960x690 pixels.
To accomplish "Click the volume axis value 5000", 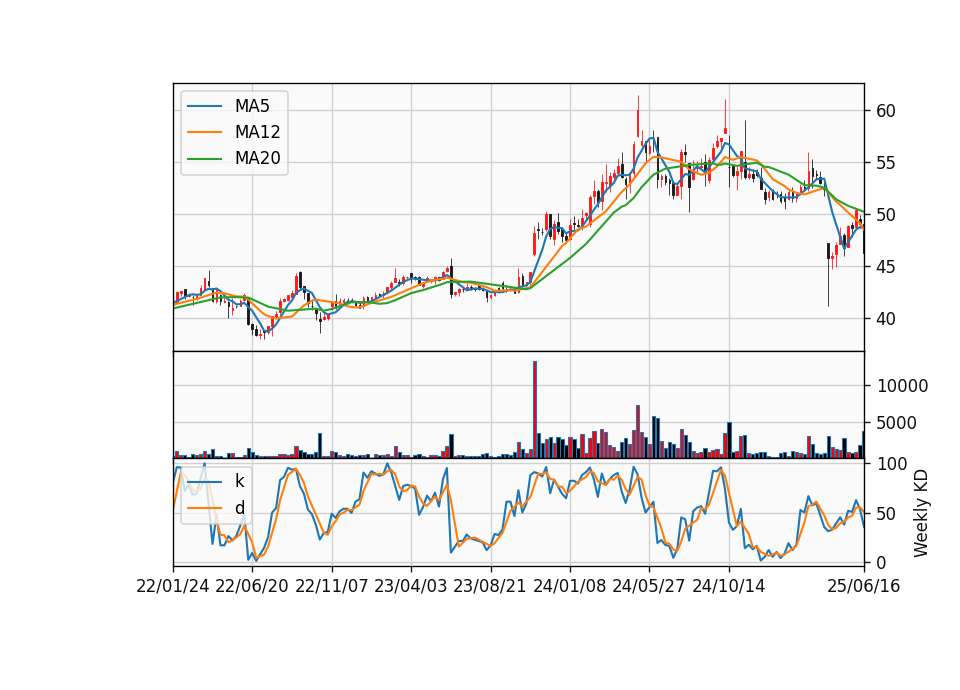I will coord(897,423).
